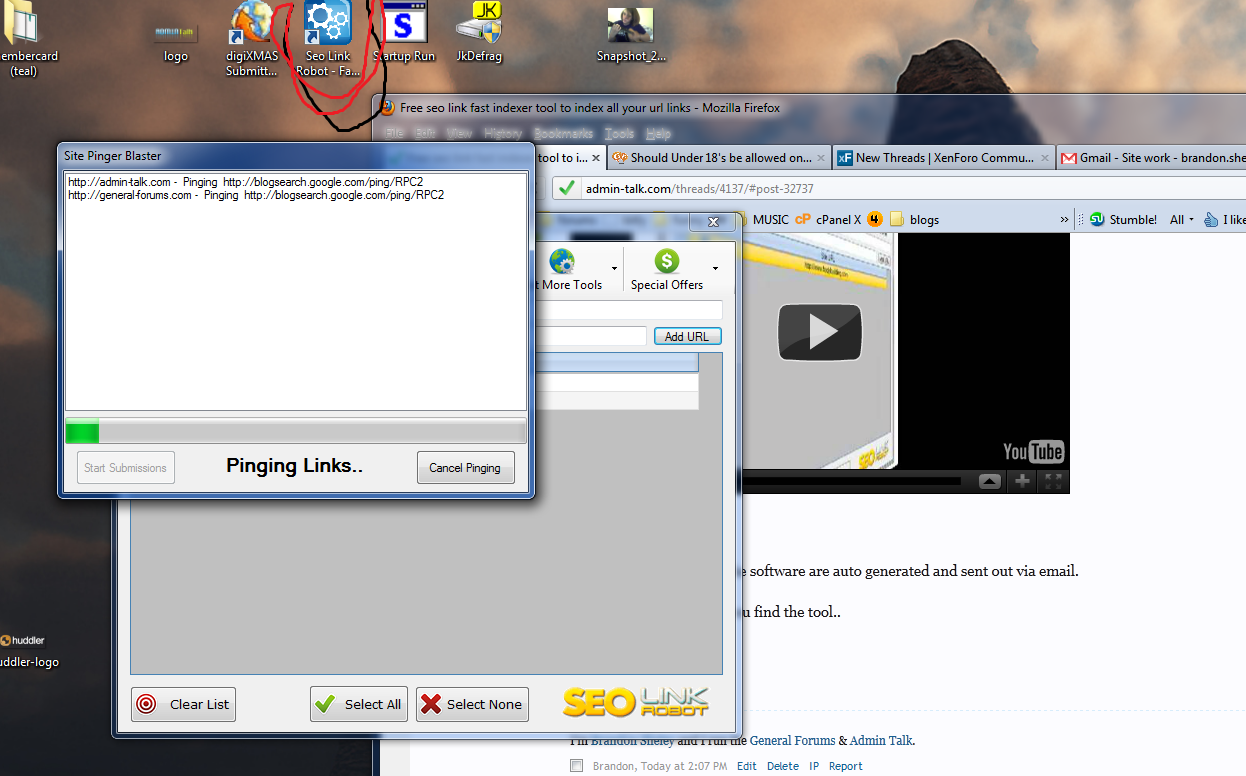Screen dimensions: 1246x776
Task: Open the Firefox Help menu
Action: point(658,133)
